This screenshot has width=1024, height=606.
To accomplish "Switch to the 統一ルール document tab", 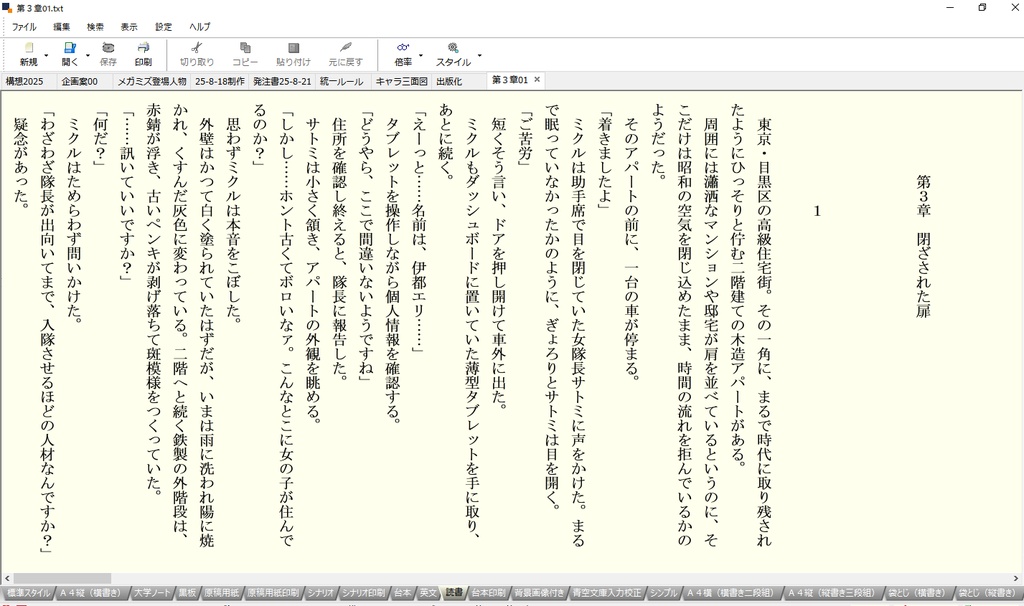I will (x=342, y=82).
